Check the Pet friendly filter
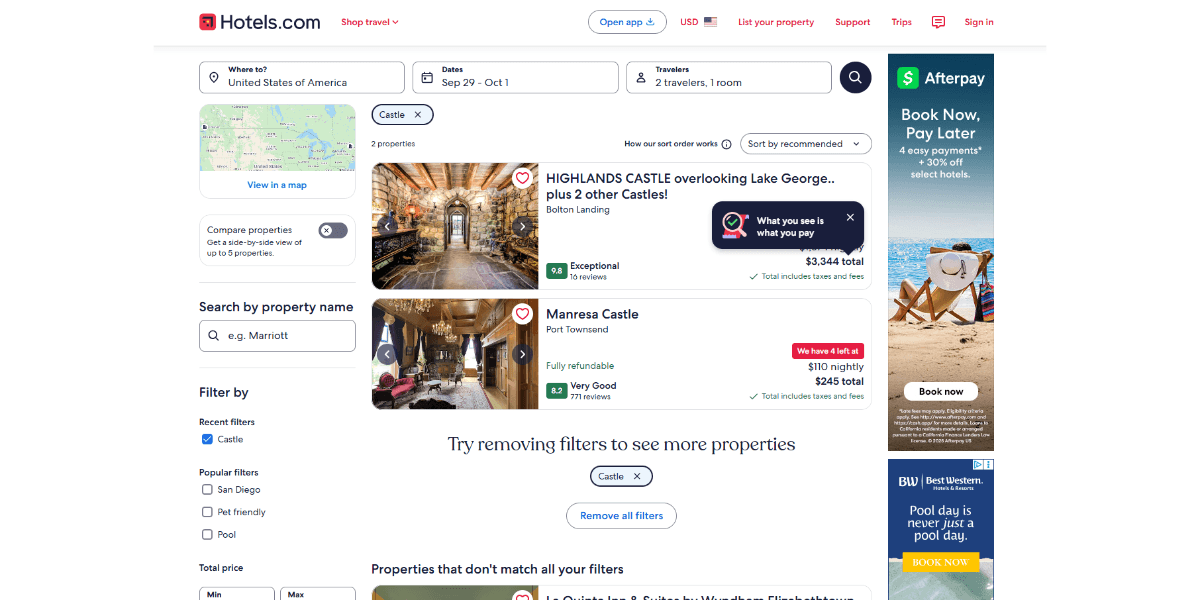 207,512
